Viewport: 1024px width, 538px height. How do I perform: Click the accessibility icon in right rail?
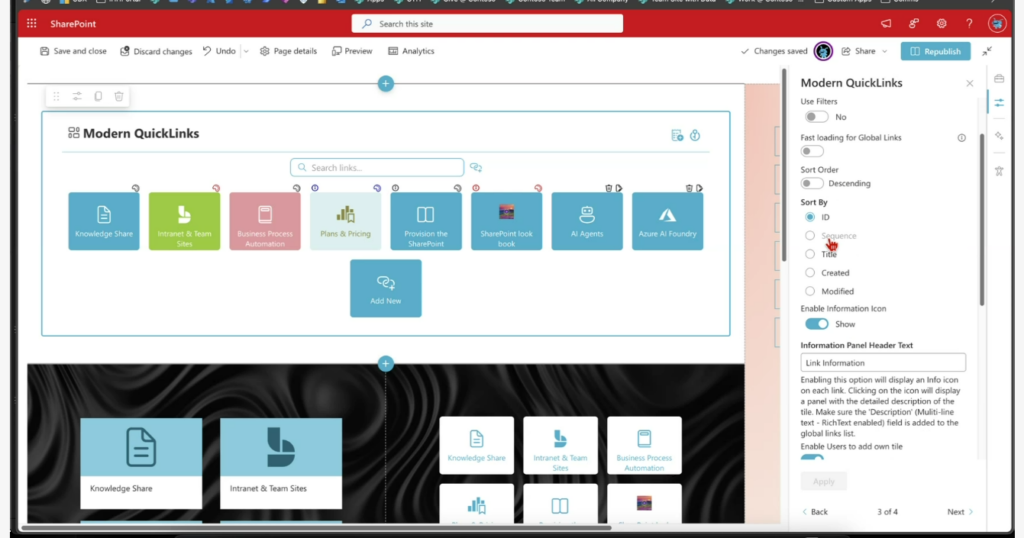click(x=999, y=171)
